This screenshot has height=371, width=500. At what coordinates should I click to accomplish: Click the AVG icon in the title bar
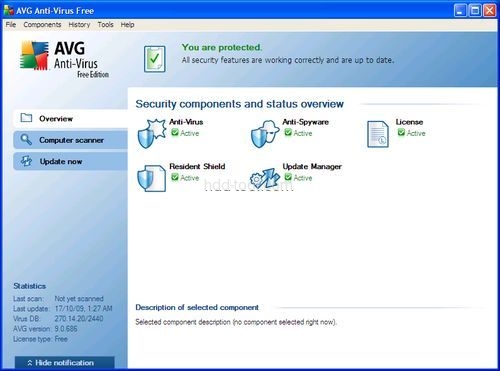tap(9, 10)
